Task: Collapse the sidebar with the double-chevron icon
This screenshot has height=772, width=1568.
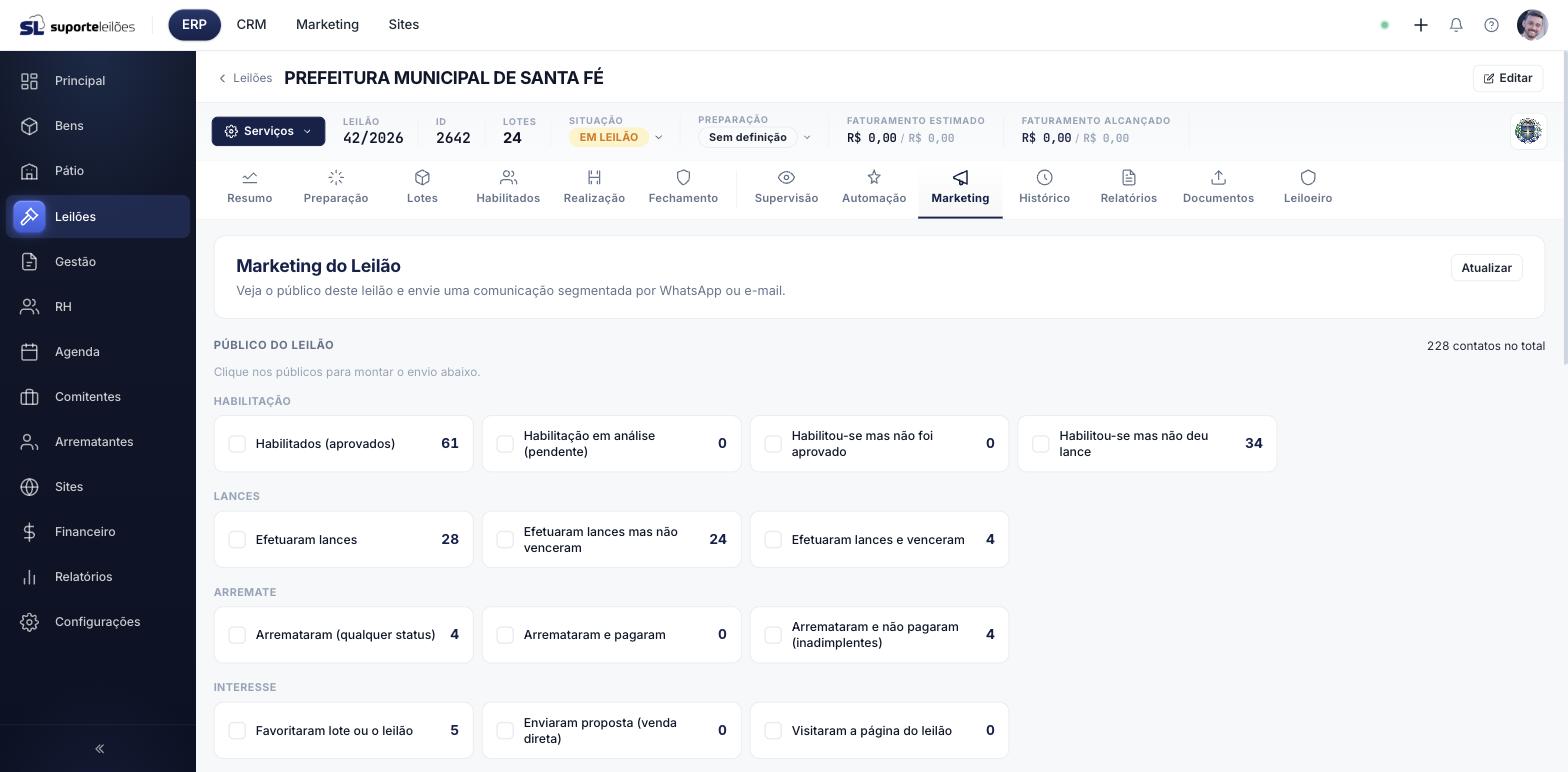Action: click(99, 749)
